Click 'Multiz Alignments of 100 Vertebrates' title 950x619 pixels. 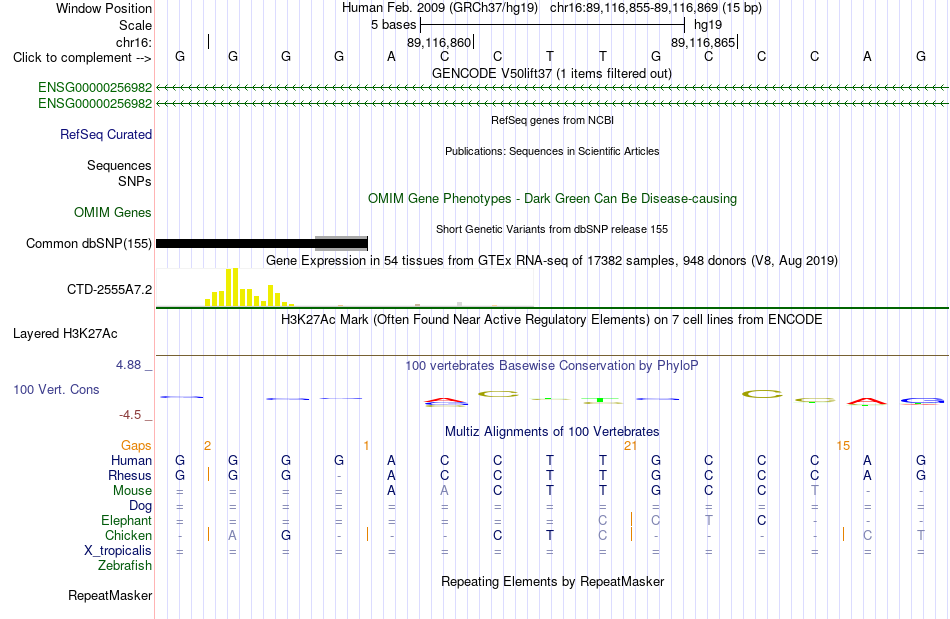point(552,431)
